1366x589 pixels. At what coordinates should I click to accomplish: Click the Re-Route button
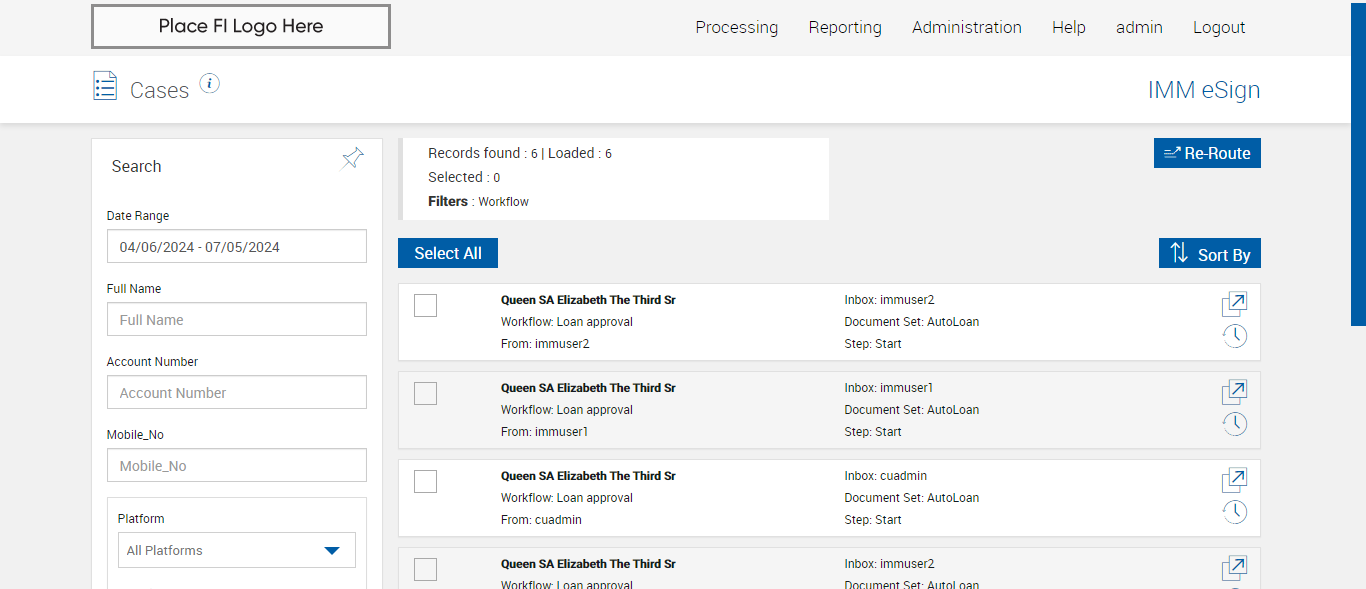pyautogui.click(x=1207, y=153)
